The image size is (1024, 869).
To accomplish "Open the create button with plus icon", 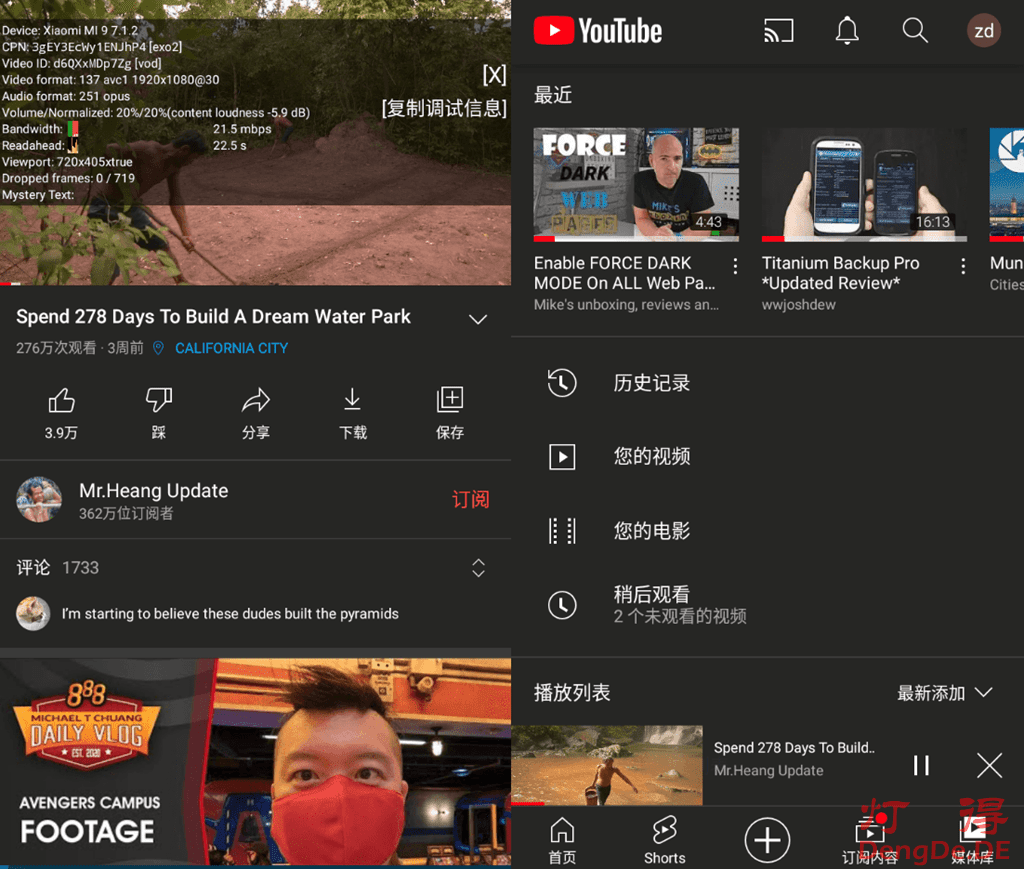I will [767, 840].
